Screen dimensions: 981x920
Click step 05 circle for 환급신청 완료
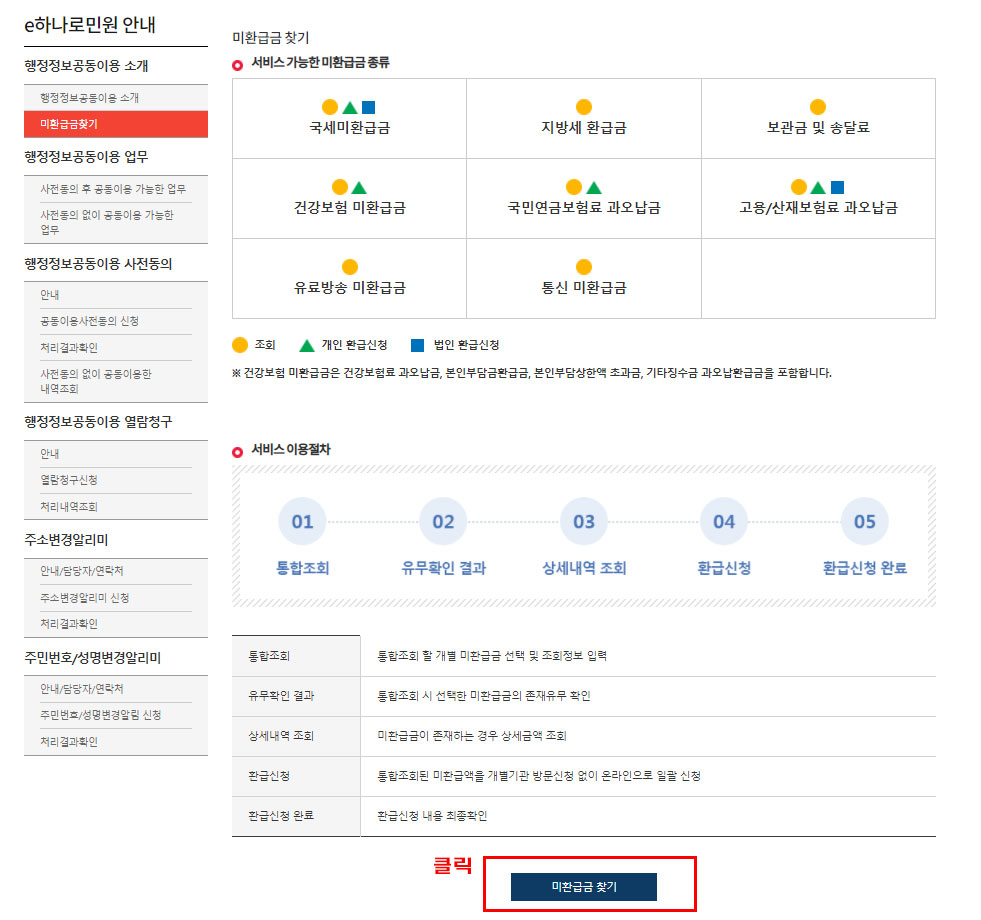point(865,521)
